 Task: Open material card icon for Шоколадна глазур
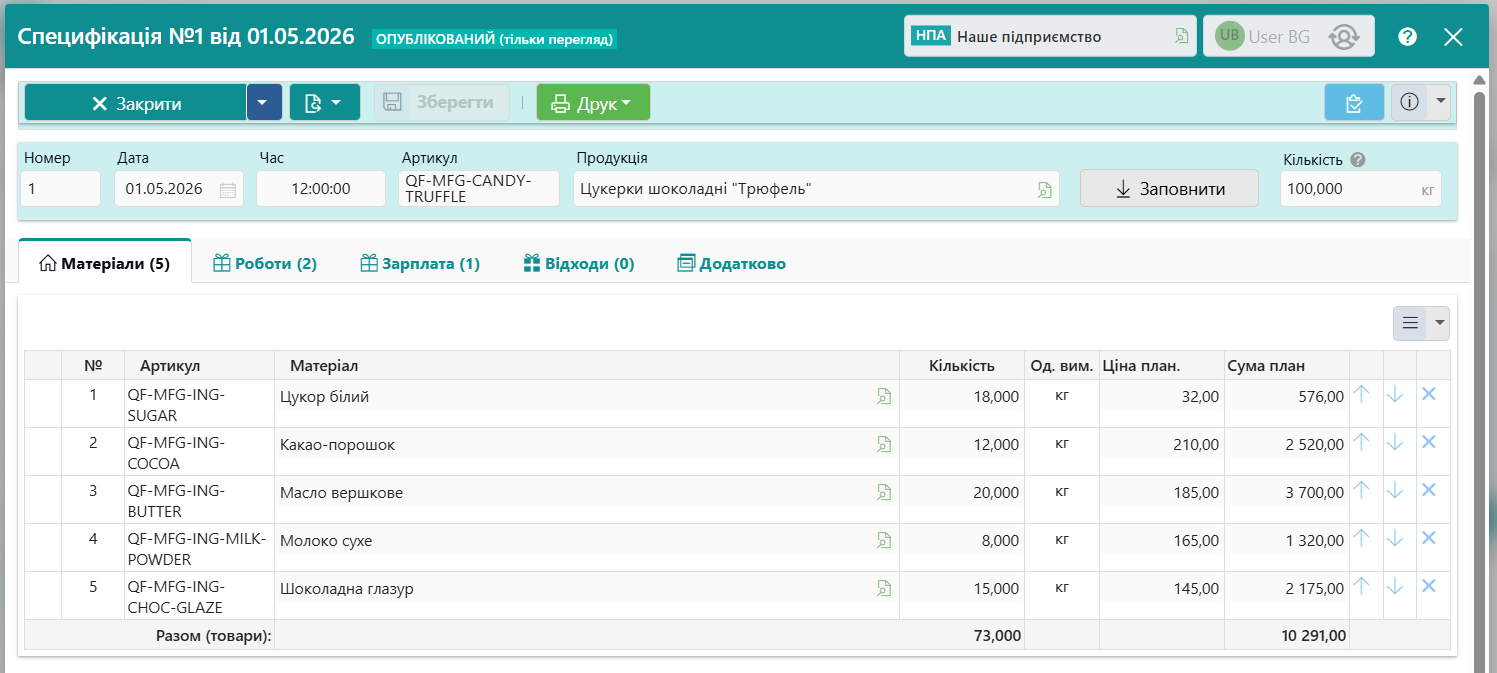pyautogui.click(x=884, y=588)
